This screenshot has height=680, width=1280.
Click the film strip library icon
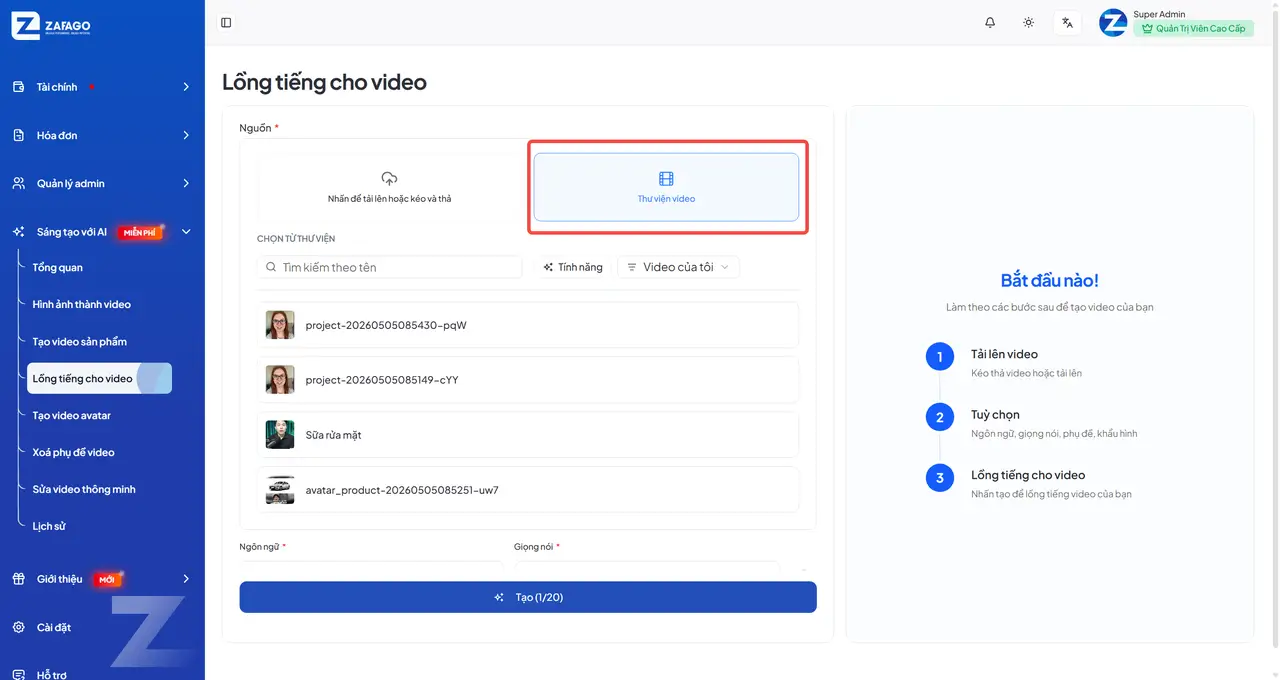(x=666, y=179)
